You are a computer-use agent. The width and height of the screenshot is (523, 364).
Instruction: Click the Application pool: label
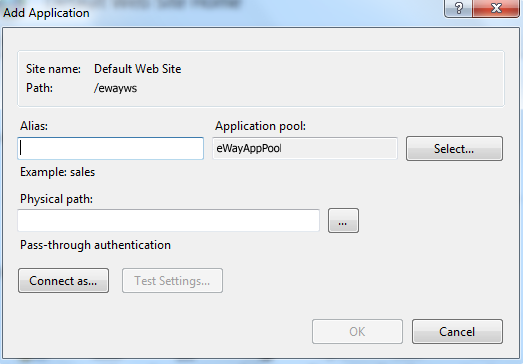tap(260, 126)
